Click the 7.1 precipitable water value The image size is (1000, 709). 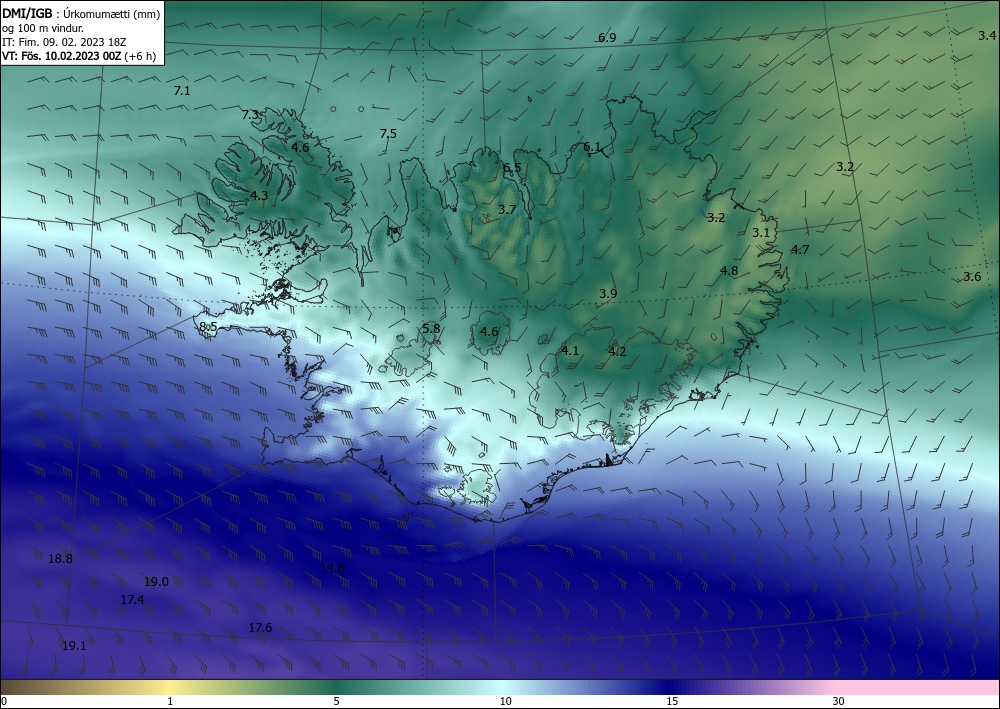coord(182,91)
